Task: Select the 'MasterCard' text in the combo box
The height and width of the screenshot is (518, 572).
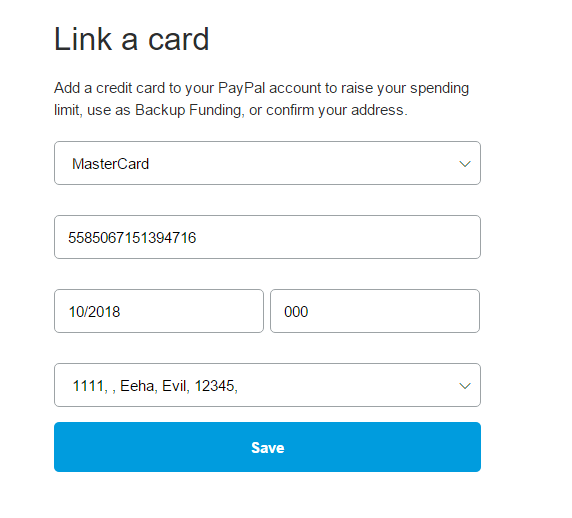Action: point(111,164)
